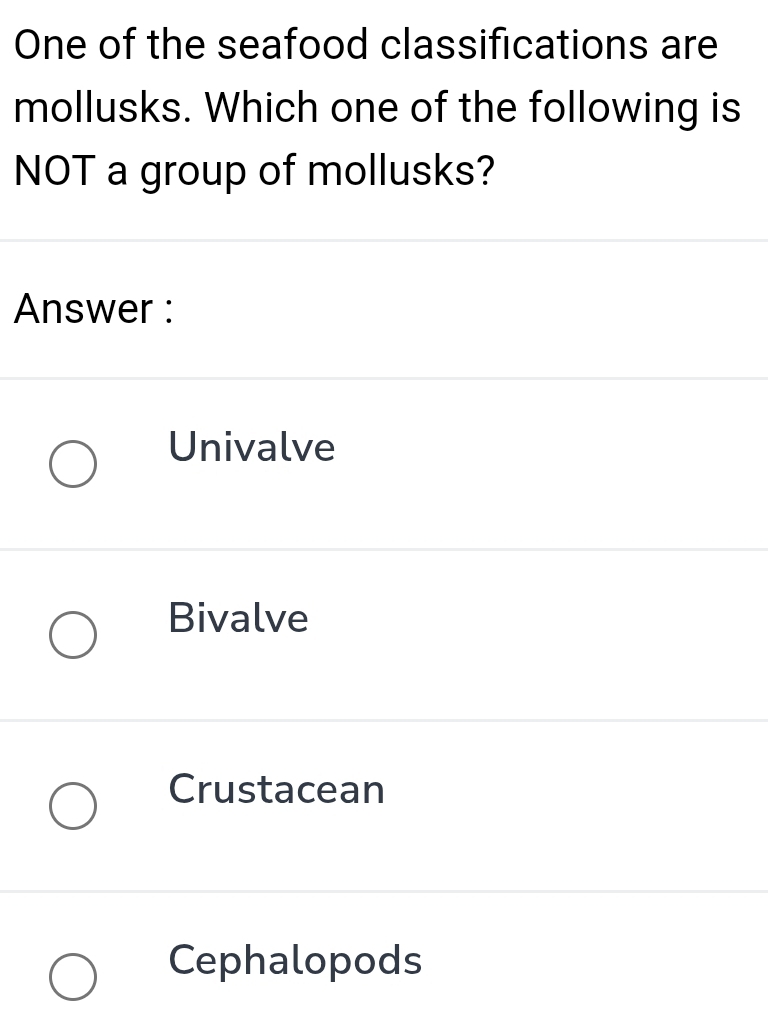The width and height of the screenshot is (768, 1032).
Task: Click the Bivalve option label
Action: tap(238, 619)
